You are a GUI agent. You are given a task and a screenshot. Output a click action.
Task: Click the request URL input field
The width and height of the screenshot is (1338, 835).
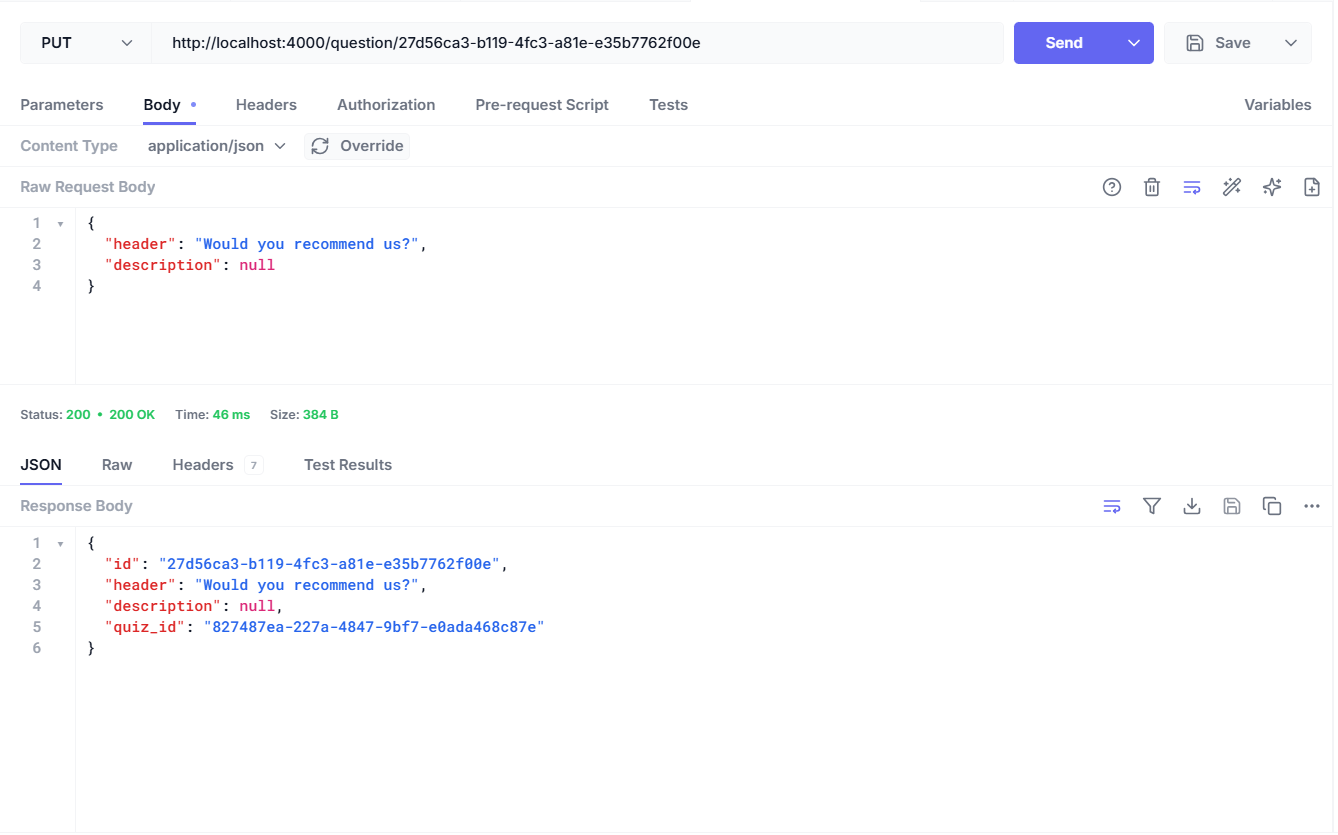point(576,43)
